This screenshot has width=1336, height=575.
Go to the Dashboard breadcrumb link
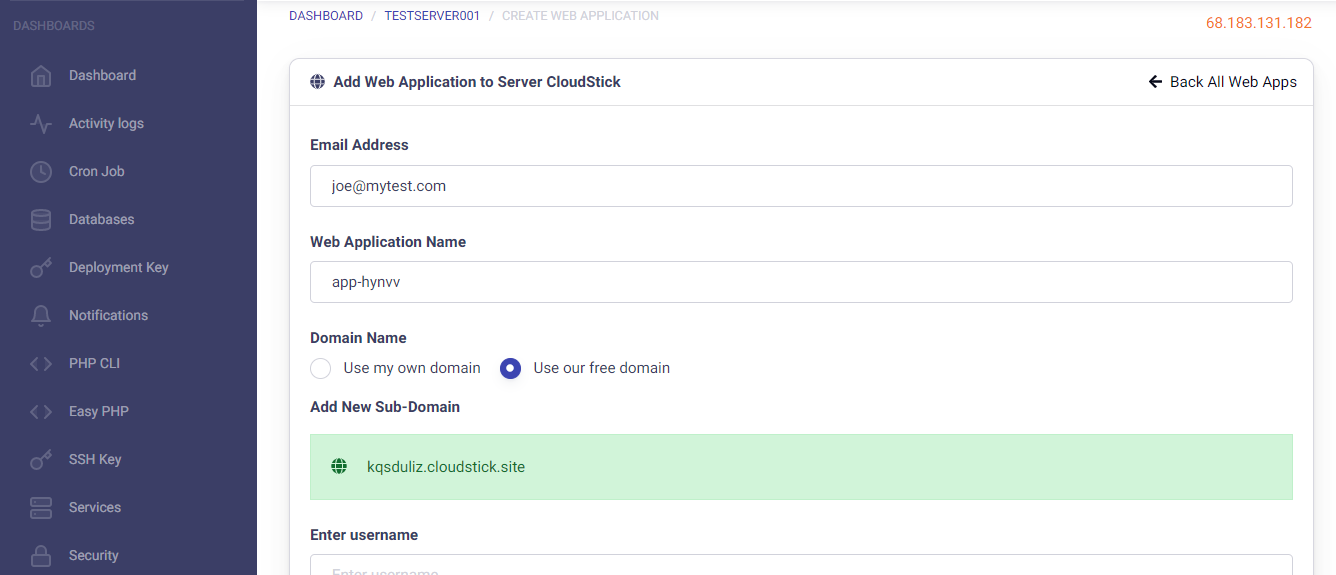tap(326, 16)
